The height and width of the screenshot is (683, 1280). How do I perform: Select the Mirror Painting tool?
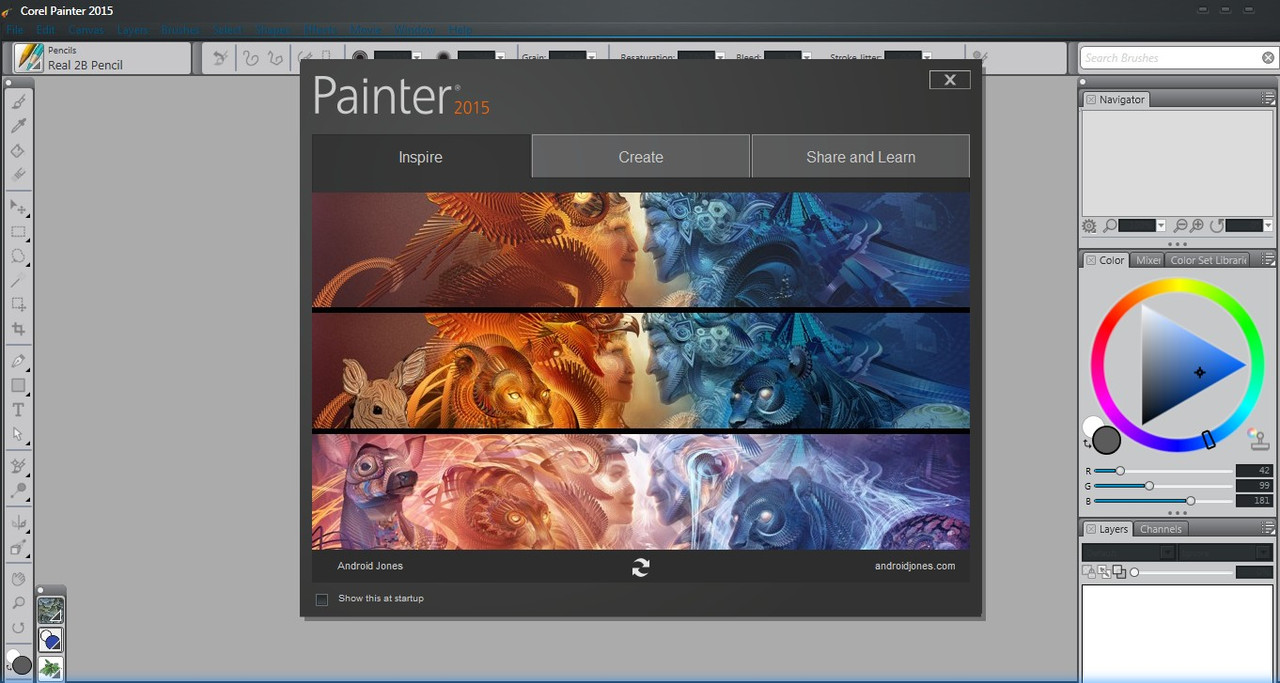(x=18, y=523)
